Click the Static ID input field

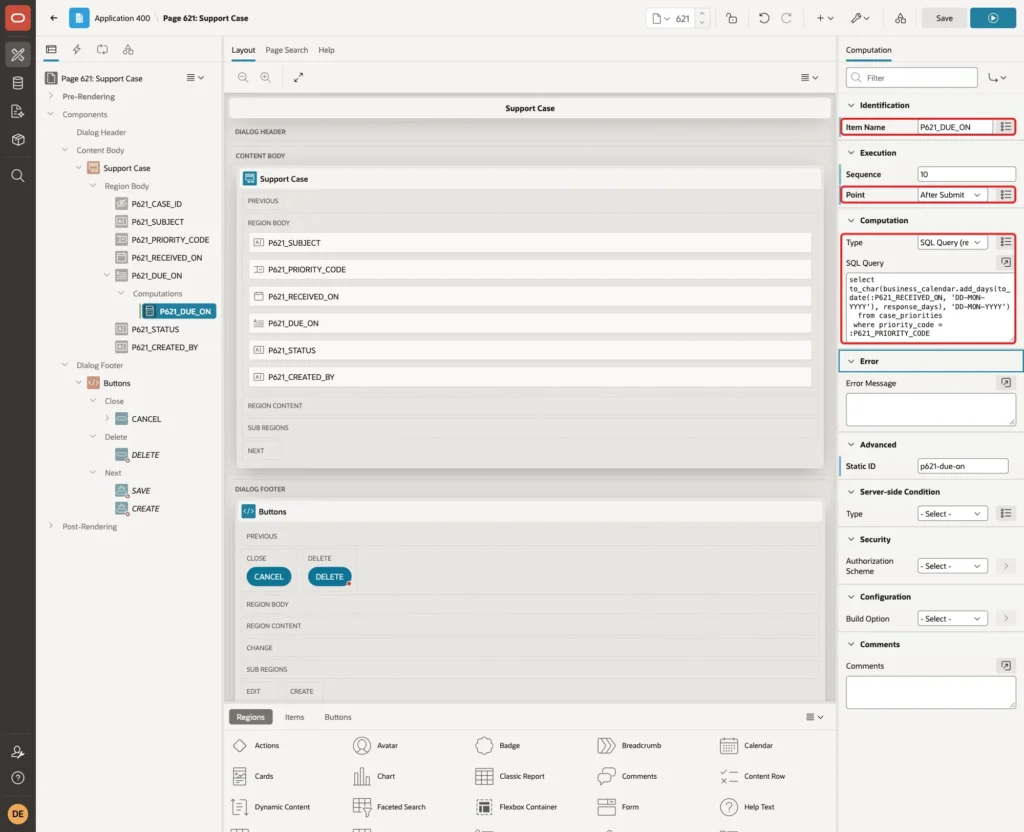coord(963,466)
